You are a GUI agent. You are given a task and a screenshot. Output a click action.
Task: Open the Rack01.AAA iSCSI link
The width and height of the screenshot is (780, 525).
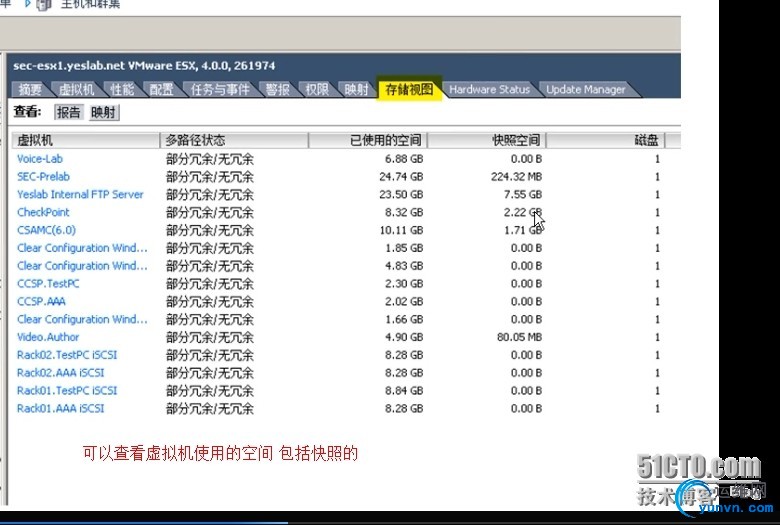pos(61,409)
